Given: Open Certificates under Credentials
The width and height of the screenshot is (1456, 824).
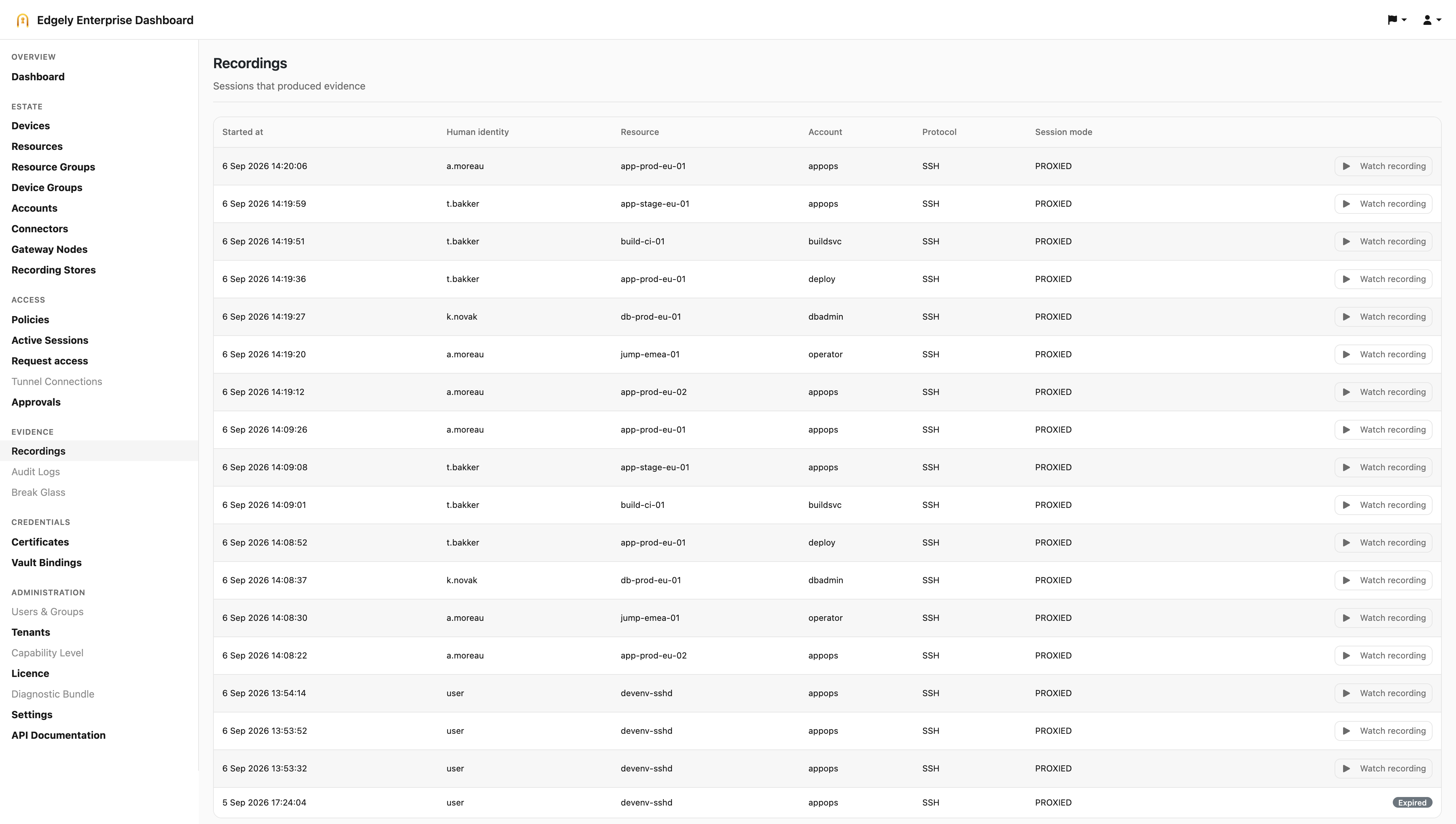Looking at the screenshot, I should [x=40, y=542].
